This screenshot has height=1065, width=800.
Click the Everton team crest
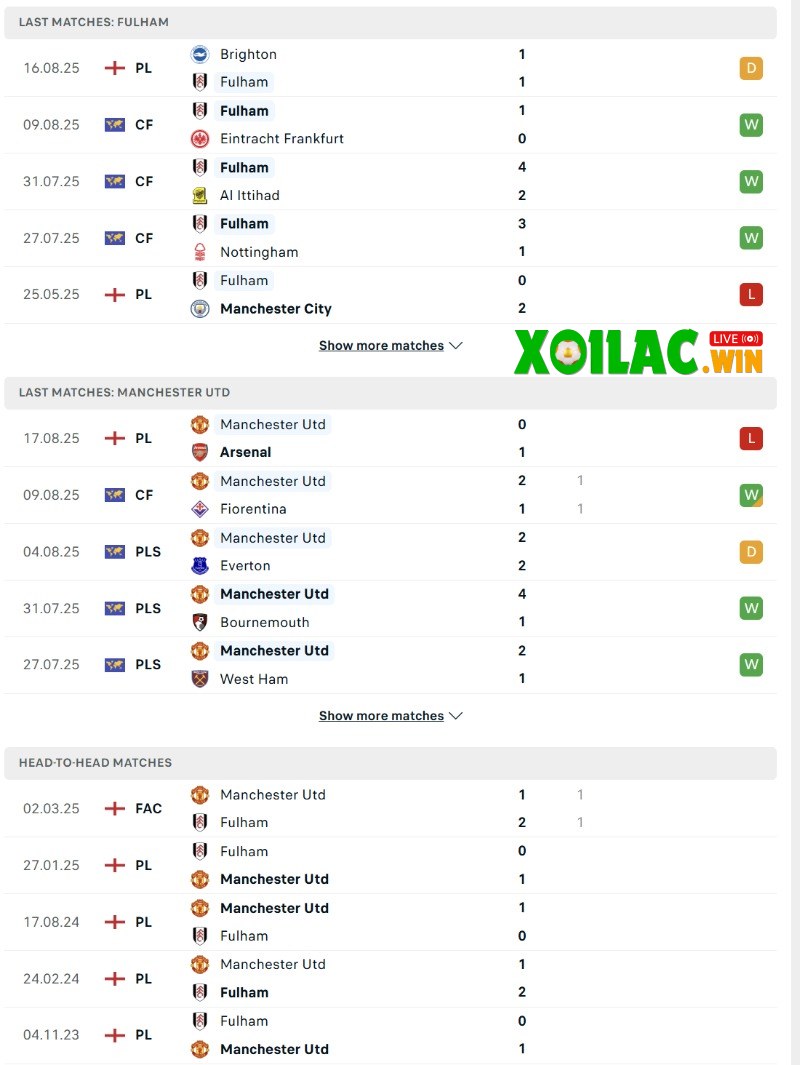pos(200,565)
